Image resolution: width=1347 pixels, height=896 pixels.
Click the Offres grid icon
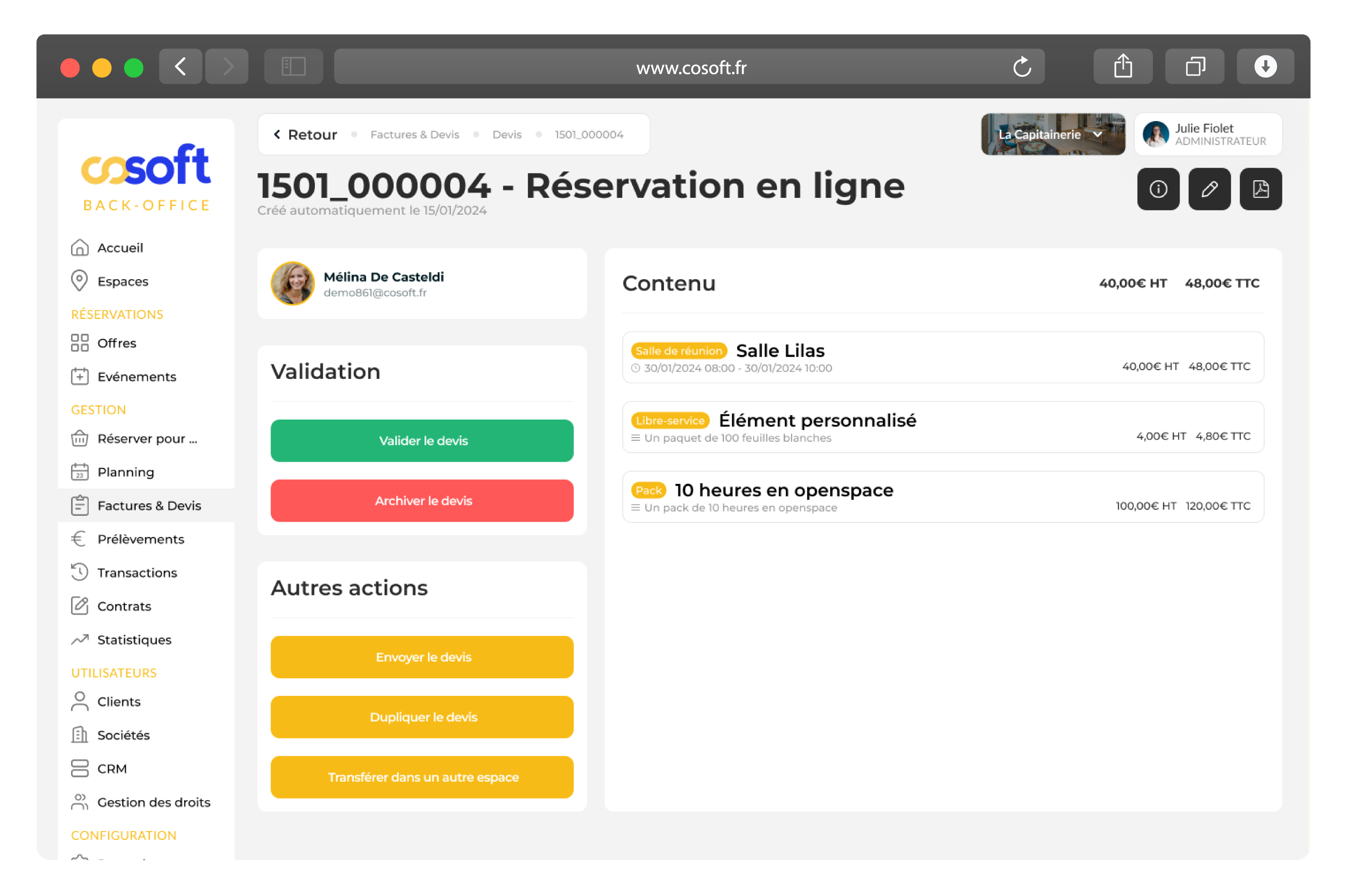tap(79, 343)
